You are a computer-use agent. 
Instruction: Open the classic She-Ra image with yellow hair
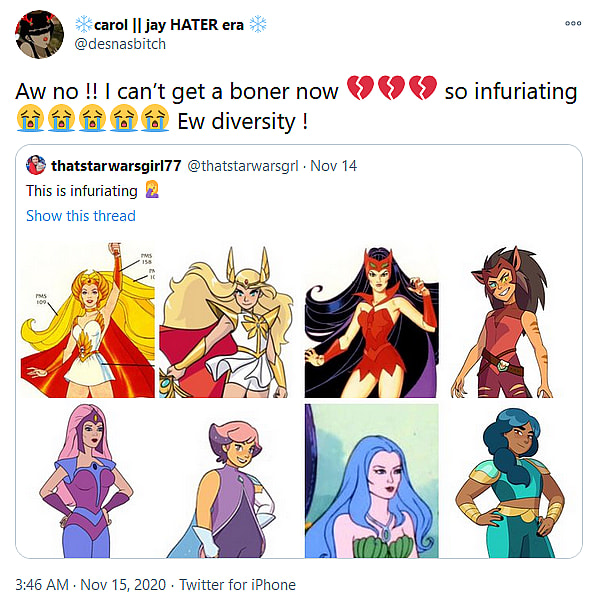[x=88, y=320]
